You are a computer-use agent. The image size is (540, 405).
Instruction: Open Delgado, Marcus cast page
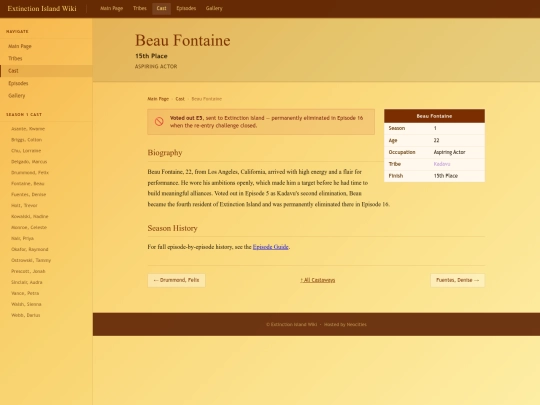pos(29,162)
